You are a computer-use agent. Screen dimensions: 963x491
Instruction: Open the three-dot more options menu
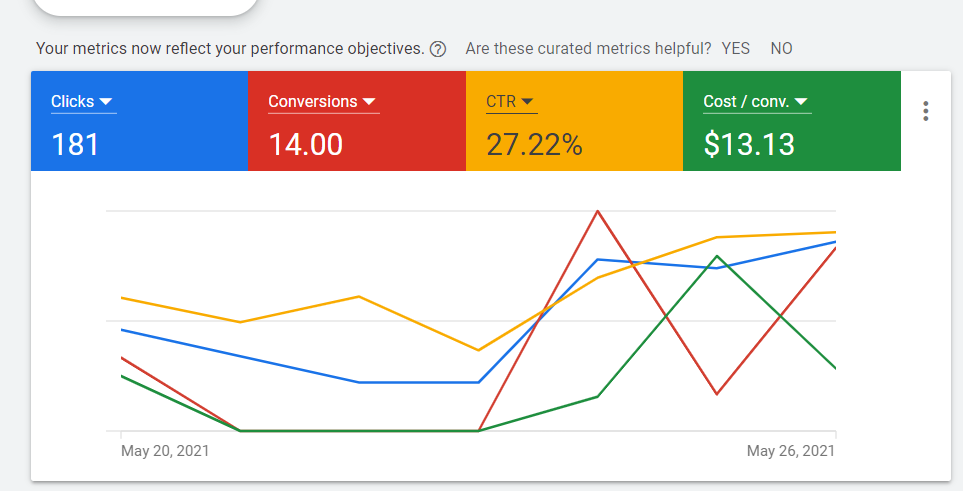click(x=926, y=111)
